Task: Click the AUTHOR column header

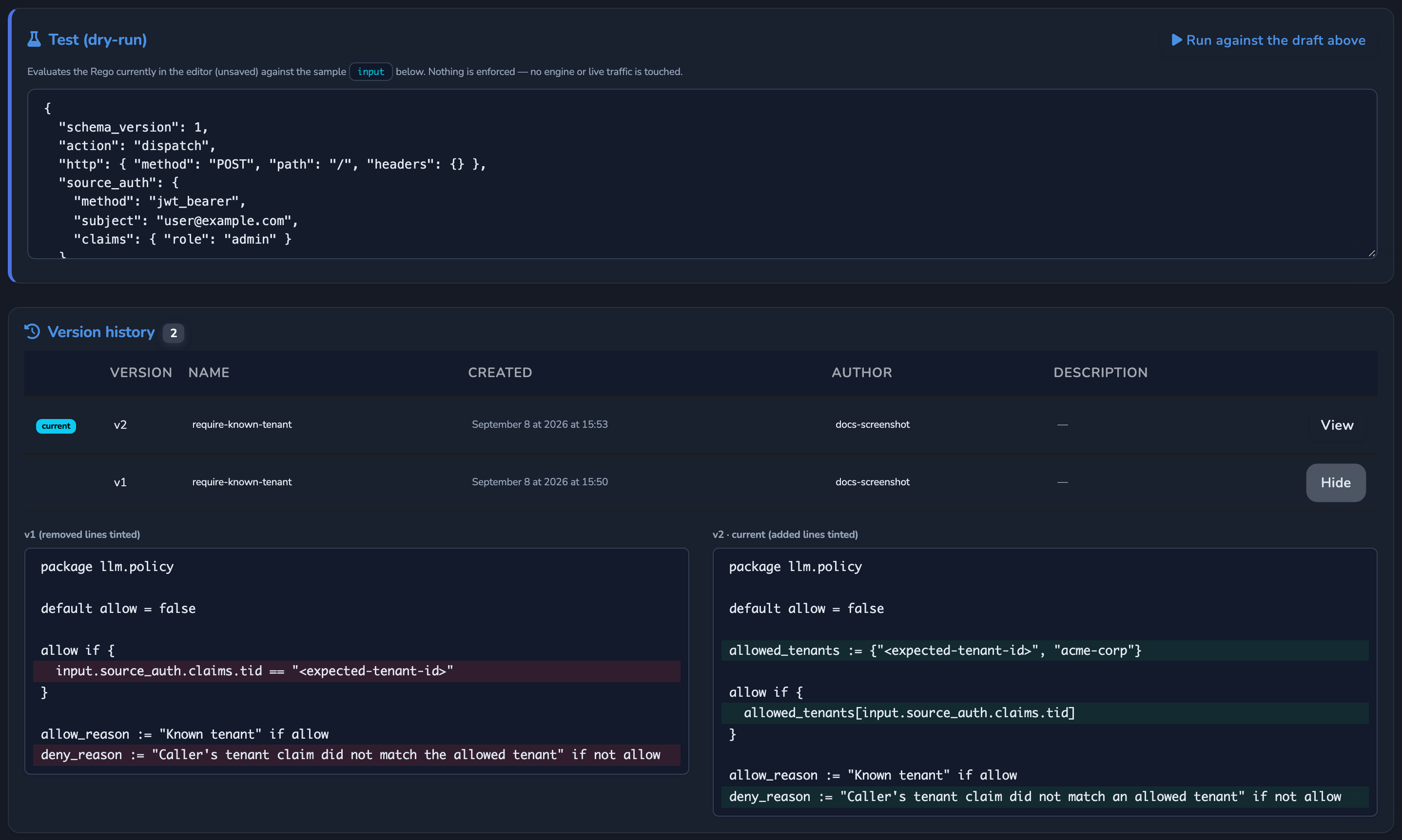Action: click(x=862, y=372)
